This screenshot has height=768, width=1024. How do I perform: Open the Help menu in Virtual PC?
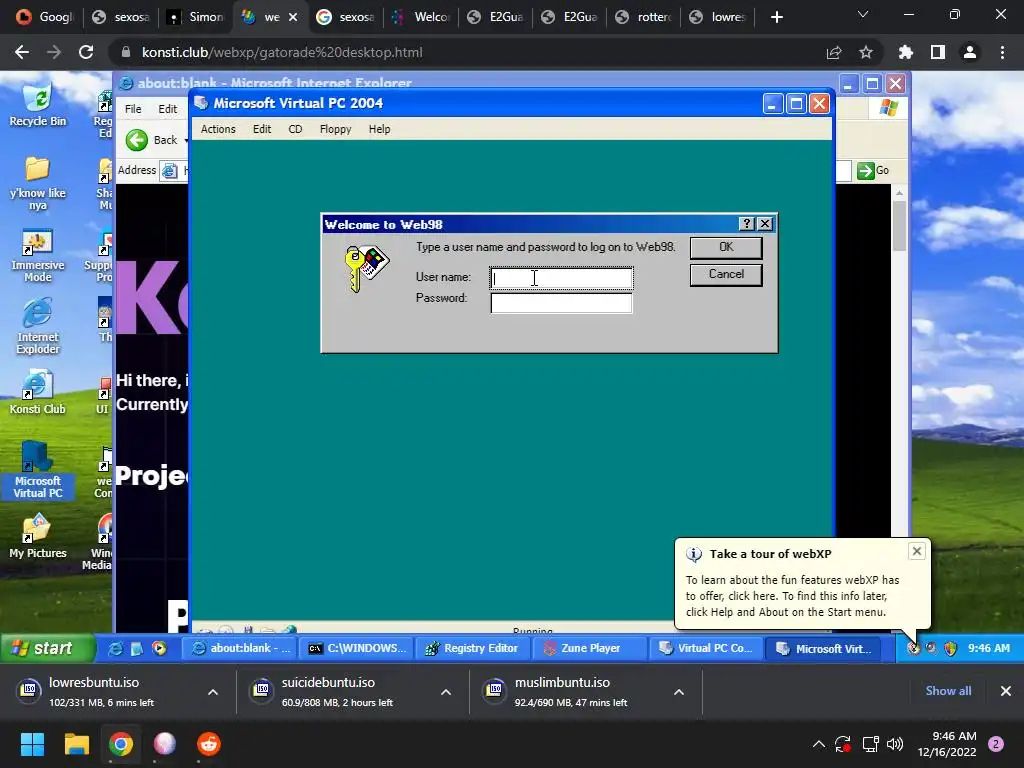click(x=379, y=129)
